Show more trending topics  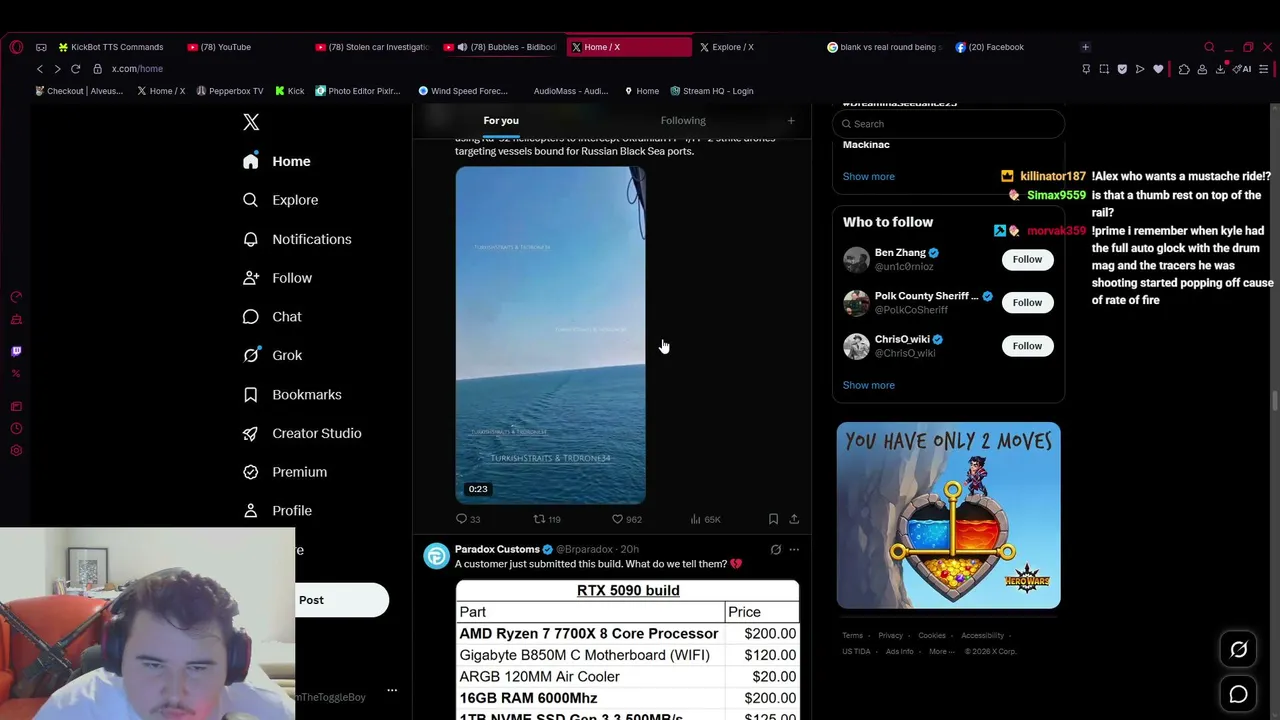click(x=868, y=176)
